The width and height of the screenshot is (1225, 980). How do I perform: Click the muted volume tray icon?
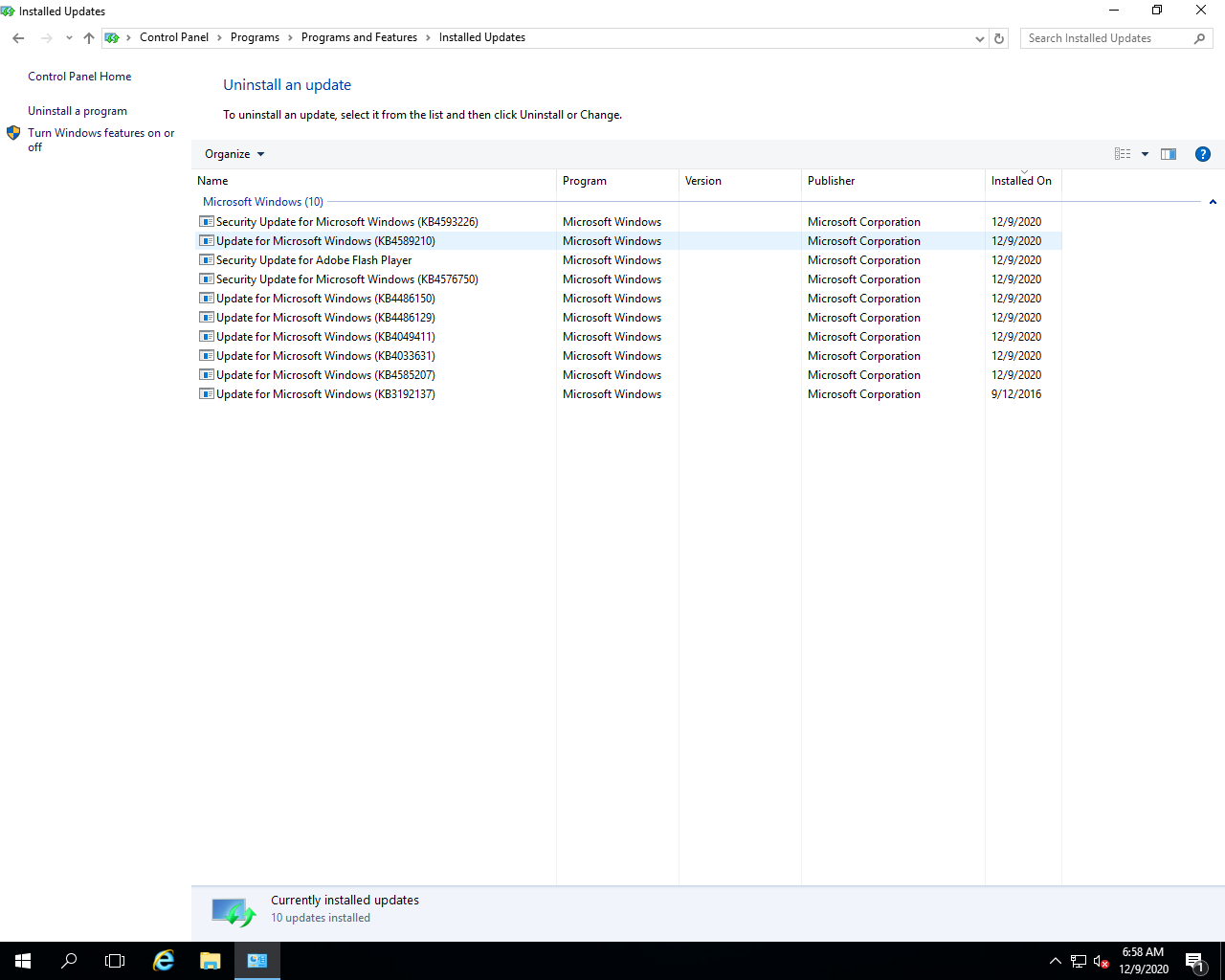pos(1102,961)
